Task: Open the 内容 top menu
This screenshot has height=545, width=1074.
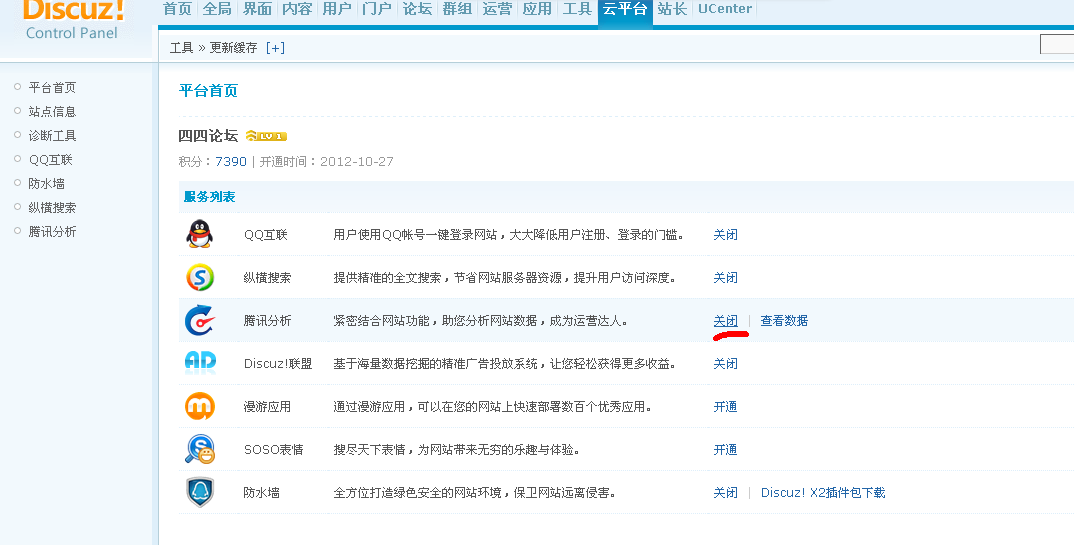Action: coord(297,9)
